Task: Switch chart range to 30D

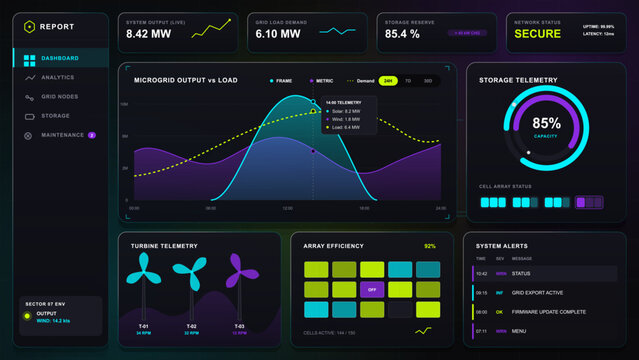Action: pos(427,81)
